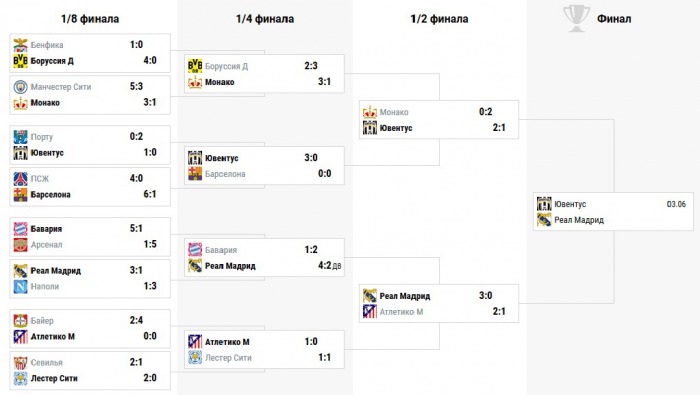The width and height of the screenshot is (700, 395).
Task: Click the Arsenal logo icon
Action: 20,245
